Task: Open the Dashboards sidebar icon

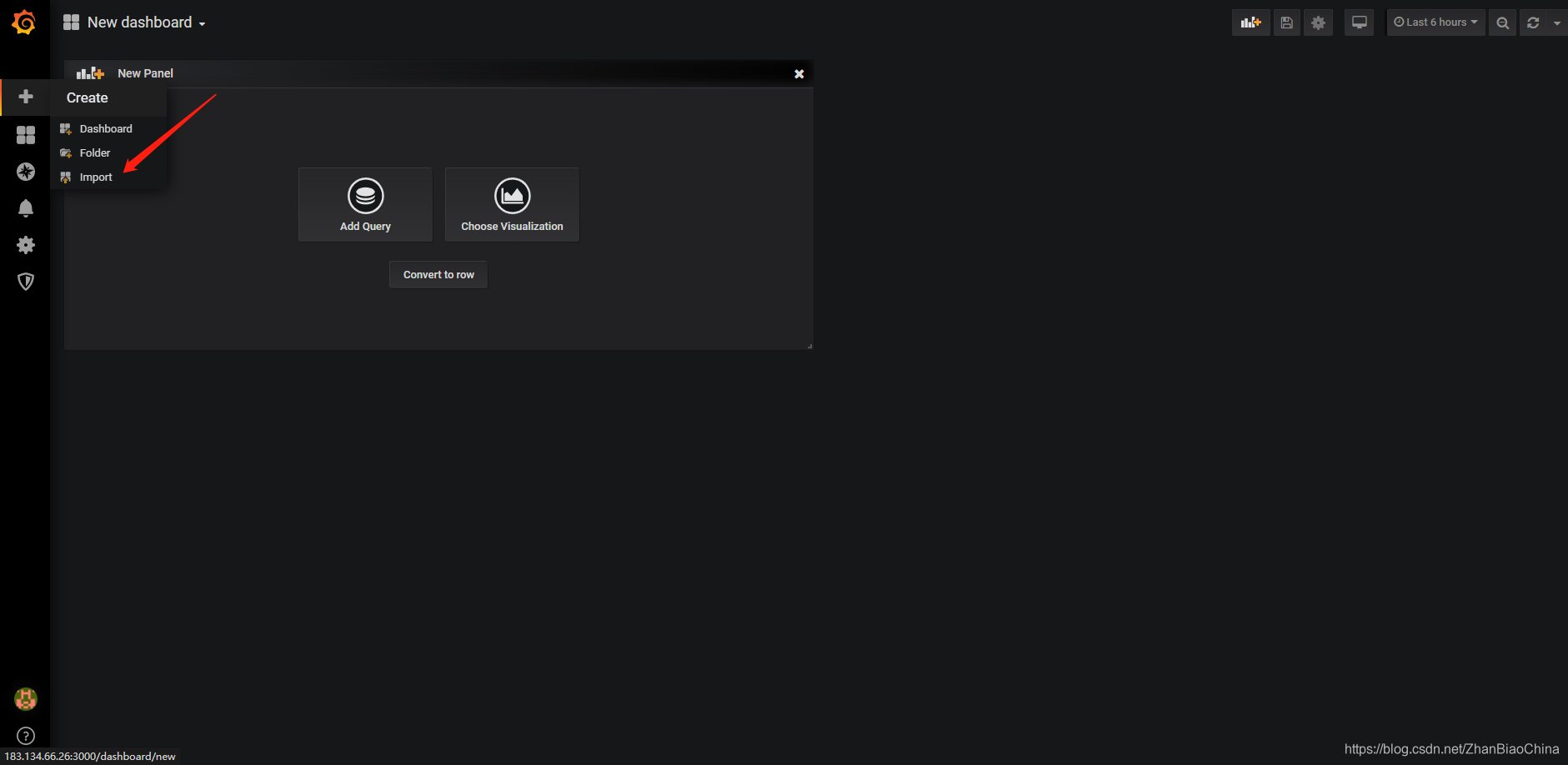Action: coord(26,135)
